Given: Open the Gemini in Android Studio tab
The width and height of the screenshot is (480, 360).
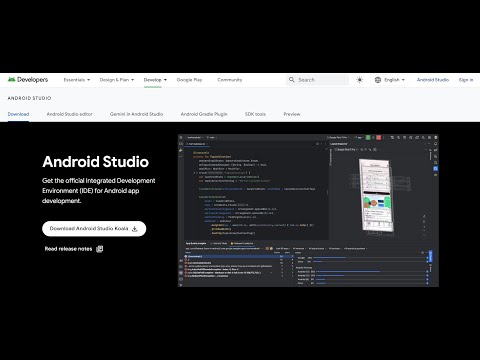Looking at the screenshot, I should click(x=136, y=114).
